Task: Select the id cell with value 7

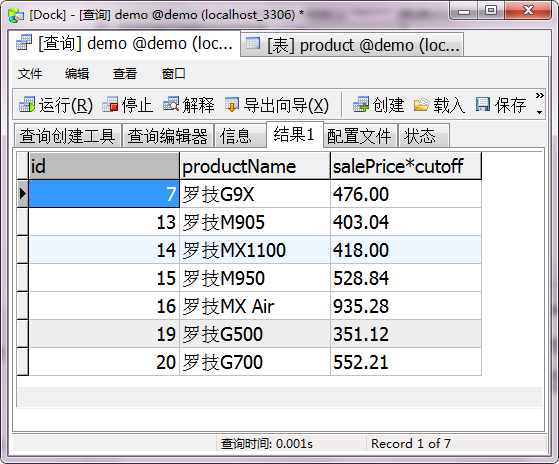Action: [x=104, y=194]
